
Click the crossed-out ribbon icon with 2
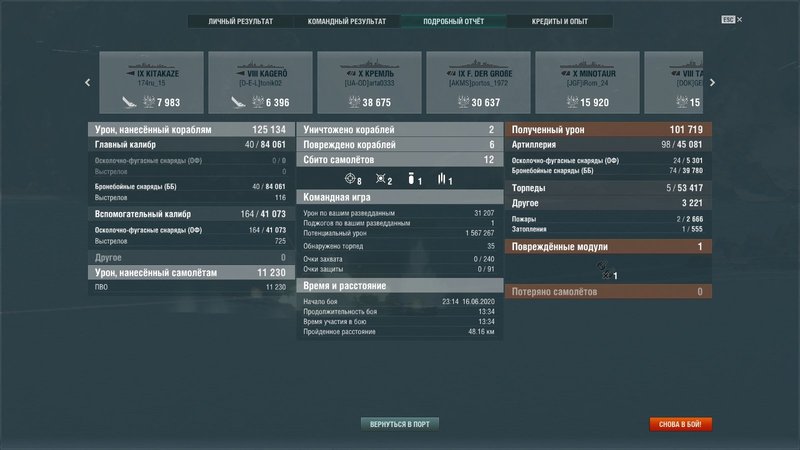tap(381, 178)
